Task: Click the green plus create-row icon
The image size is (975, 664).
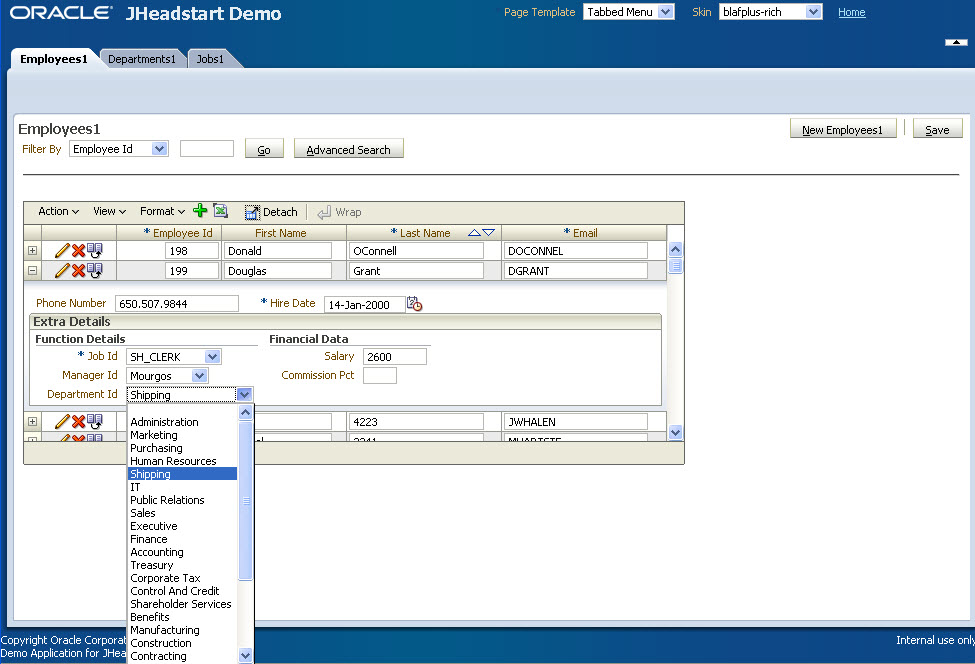Action: (200, 211)
